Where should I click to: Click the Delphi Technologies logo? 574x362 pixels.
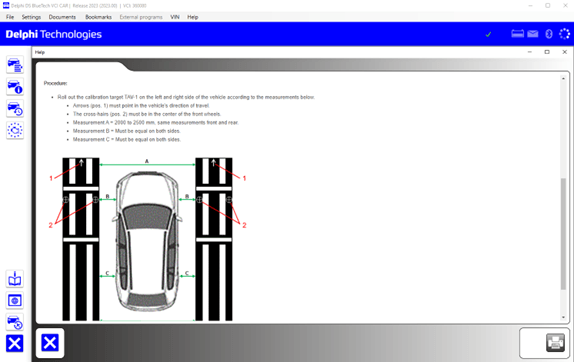pos(53,34)
